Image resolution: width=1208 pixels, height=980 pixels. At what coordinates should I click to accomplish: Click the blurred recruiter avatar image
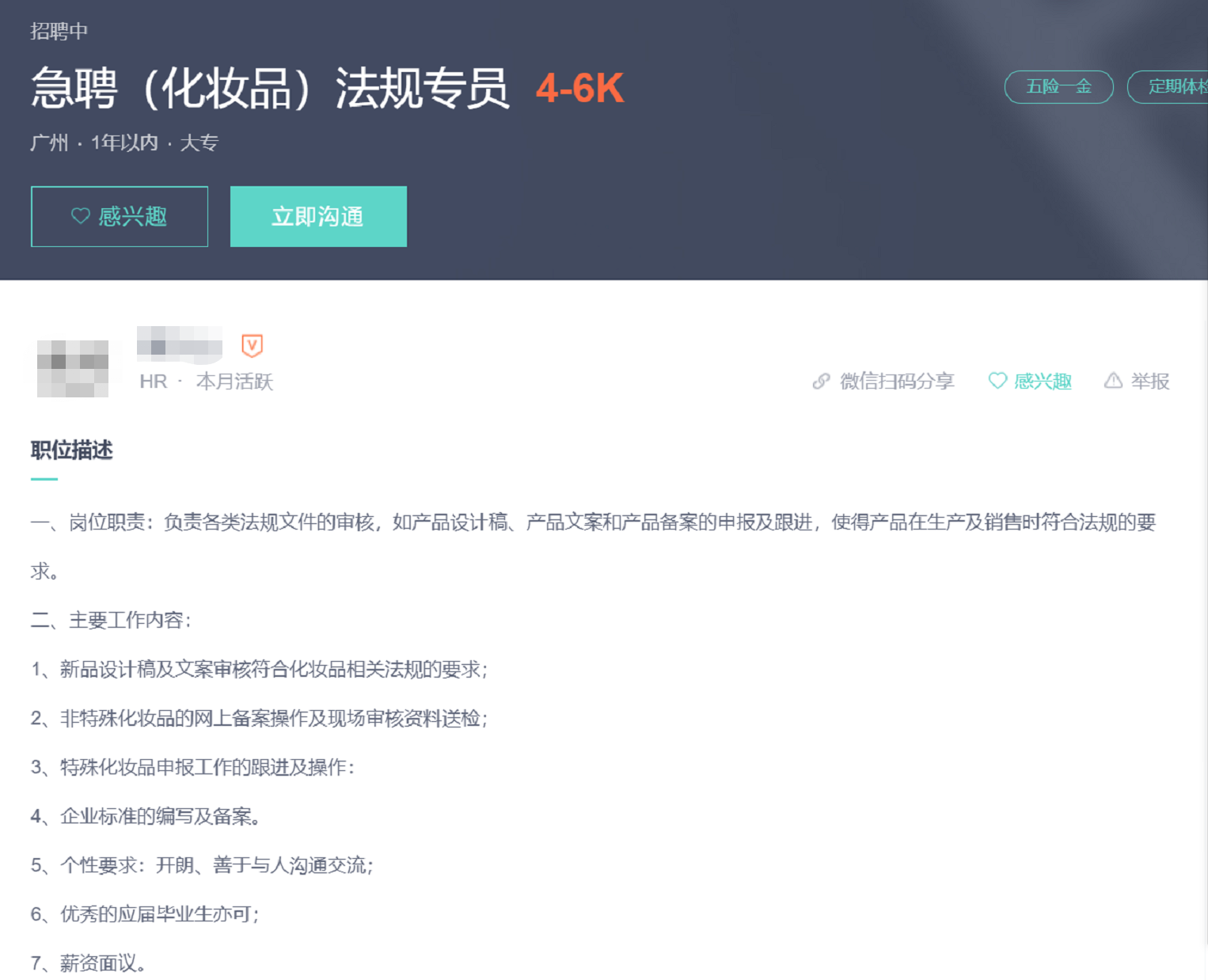tap(73, 368)
